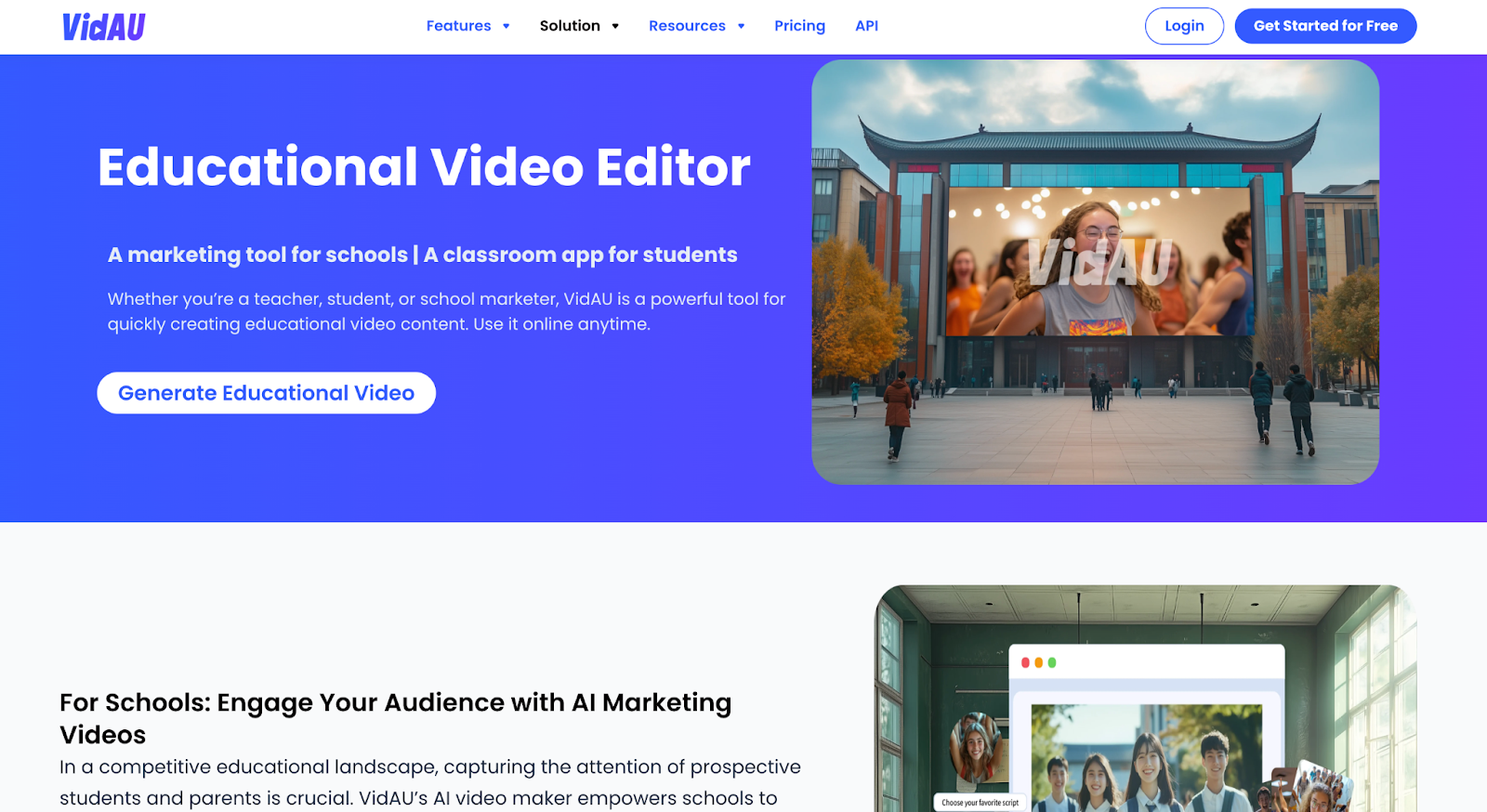Click the VidAU logo in the header
Screen dimensions: 1487x812
[104, 27]
